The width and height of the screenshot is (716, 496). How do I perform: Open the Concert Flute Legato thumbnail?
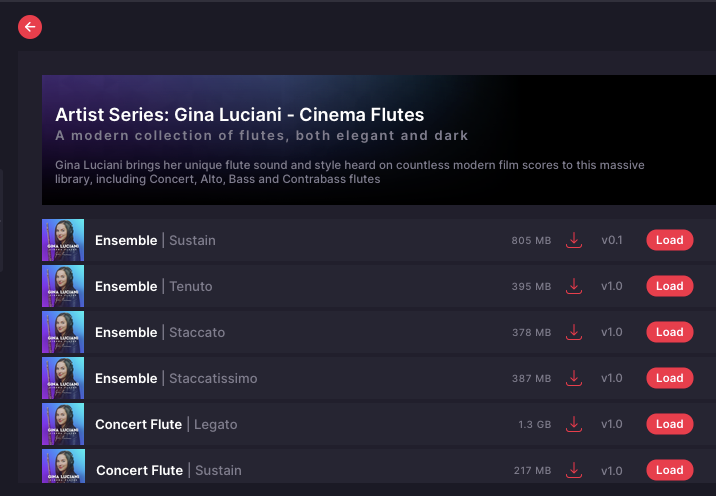point(63,424)
